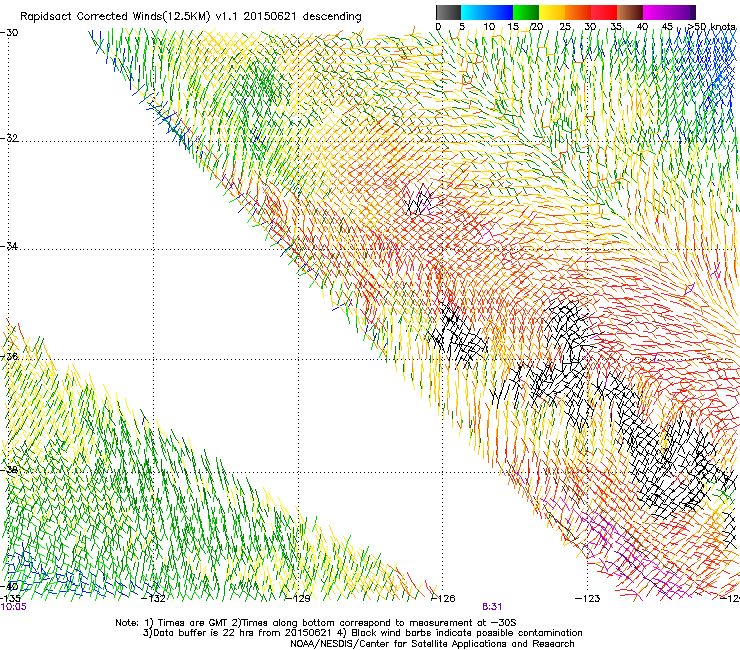The image size is (740, 650).
Task: Click the purple '10:05' swath time label
Action: click(14, 607)
